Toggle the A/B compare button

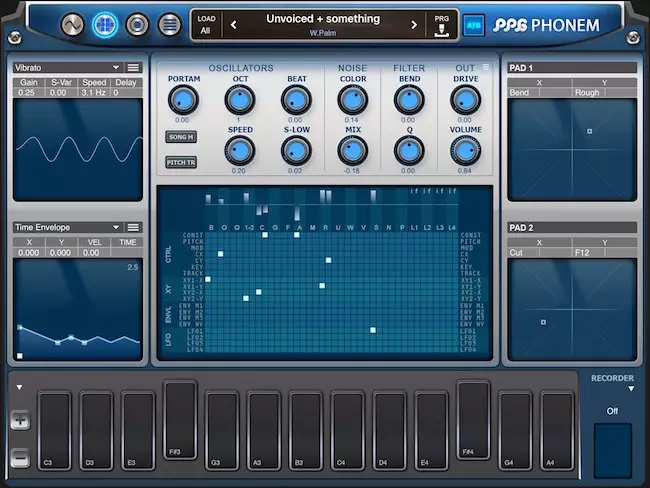tap(473, 25)
